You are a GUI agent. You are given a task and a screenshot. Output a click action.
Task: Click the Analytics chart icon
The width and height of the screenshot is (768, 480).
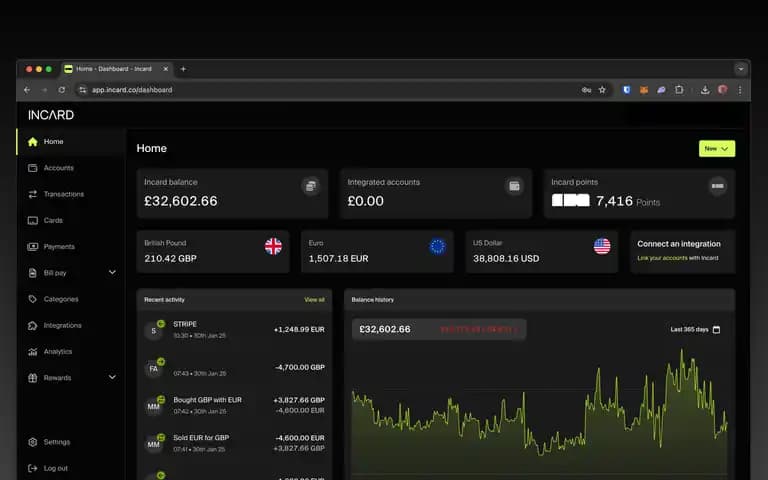[33, 352]
